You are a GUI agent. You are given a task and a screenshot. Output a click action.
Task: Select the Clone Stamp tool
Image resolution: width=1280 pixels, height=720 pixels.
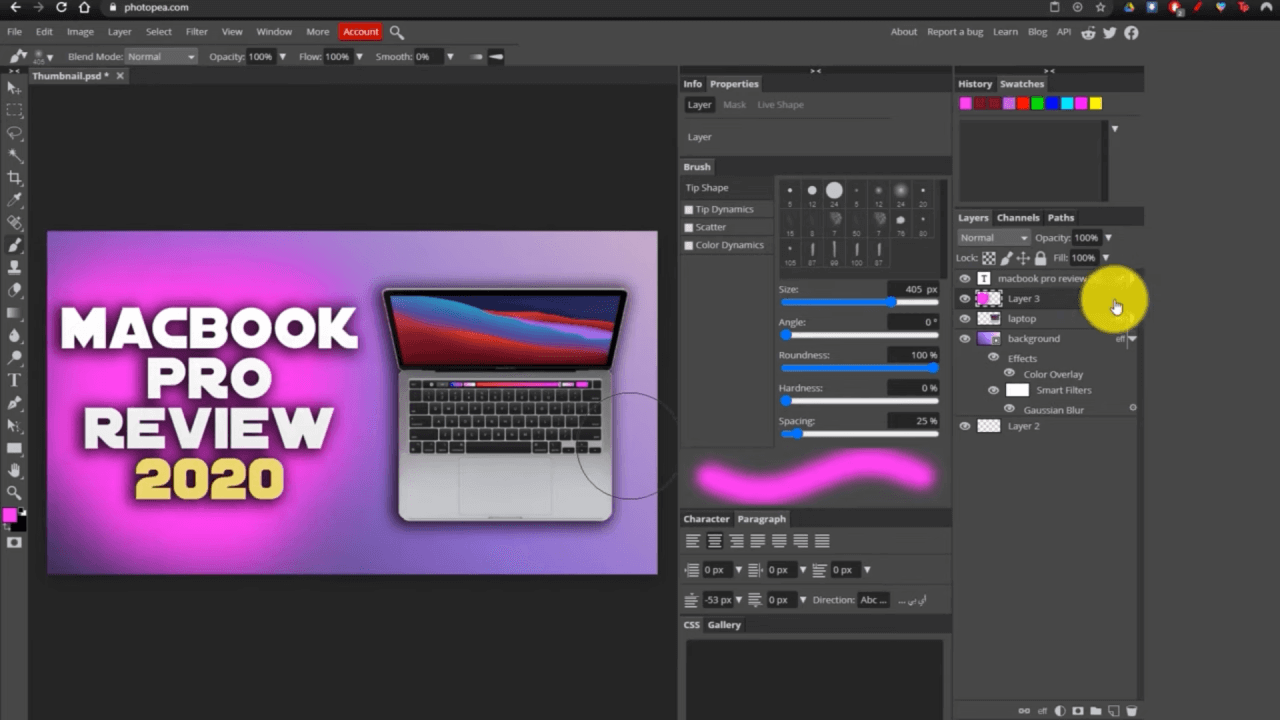click(14, 267)
